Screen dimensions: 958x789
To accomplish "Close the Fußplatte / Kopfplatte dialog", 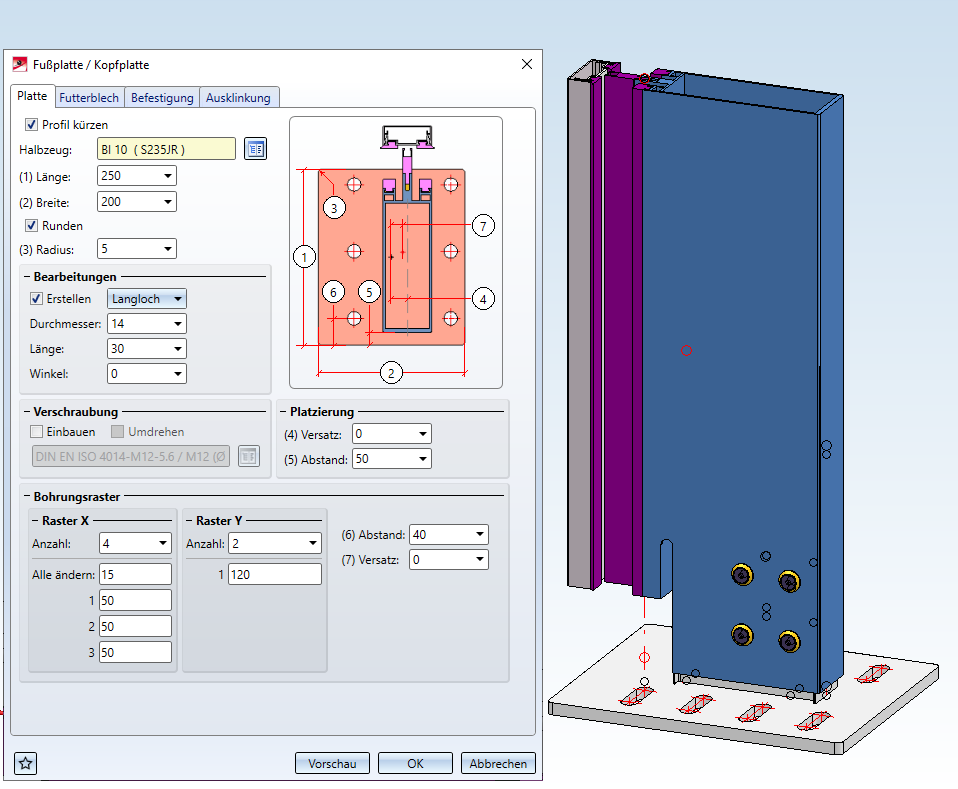I will (x=527, y=64).
